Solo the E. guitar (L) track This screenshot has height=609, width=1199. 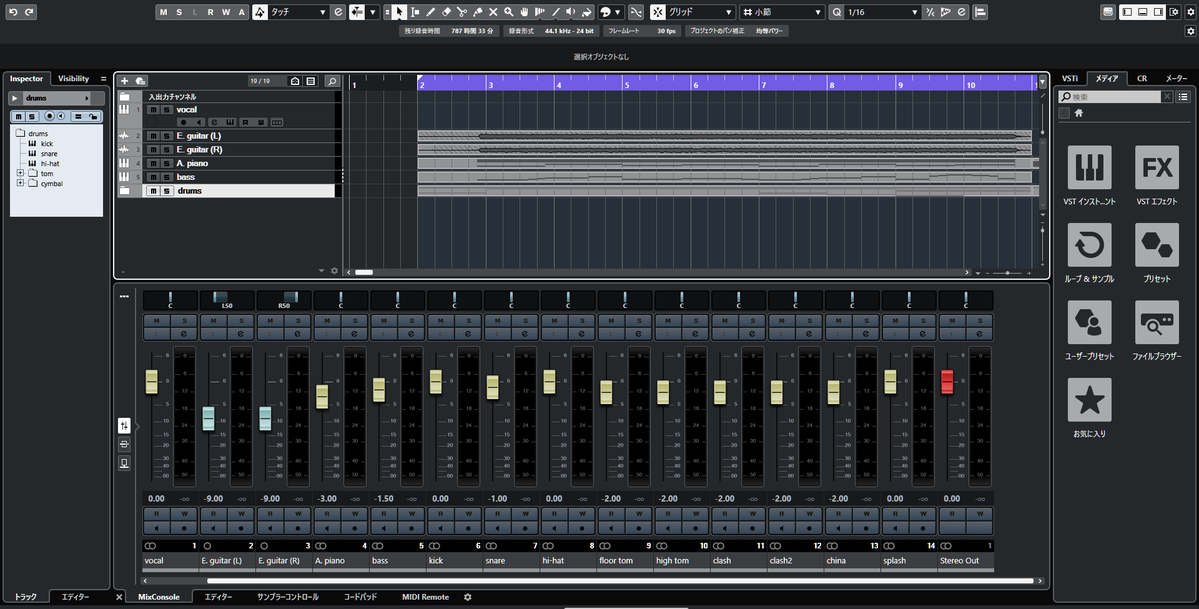(166, 136)
